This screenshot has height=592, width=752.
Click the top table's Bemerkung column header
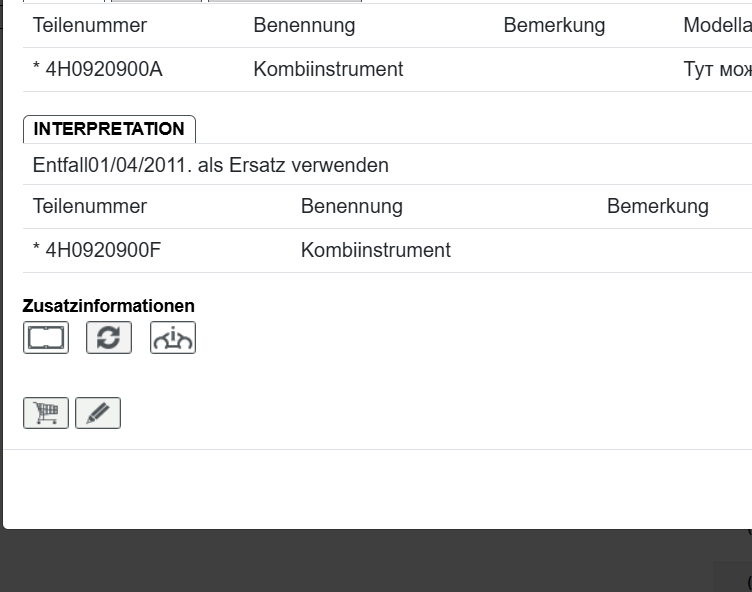click(x=554, y=26)
